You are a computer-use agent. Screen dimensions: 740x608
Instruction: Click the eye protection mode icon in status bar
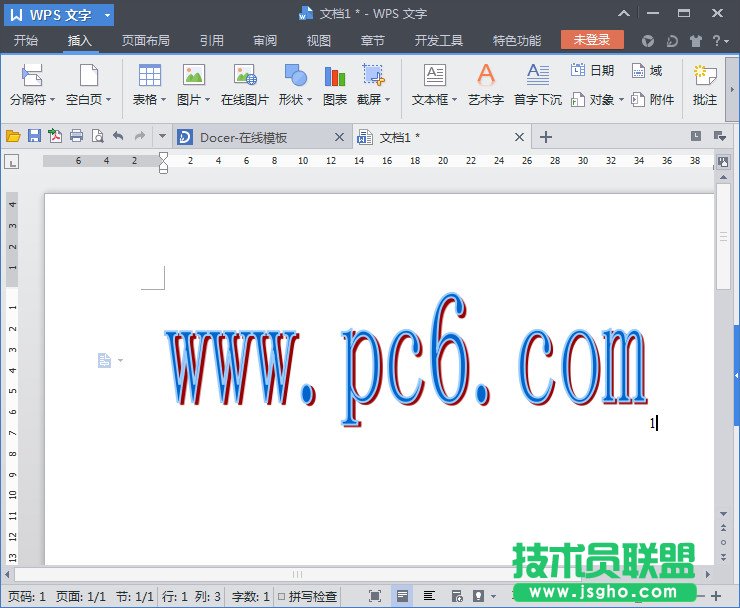(x=479, y=596)
